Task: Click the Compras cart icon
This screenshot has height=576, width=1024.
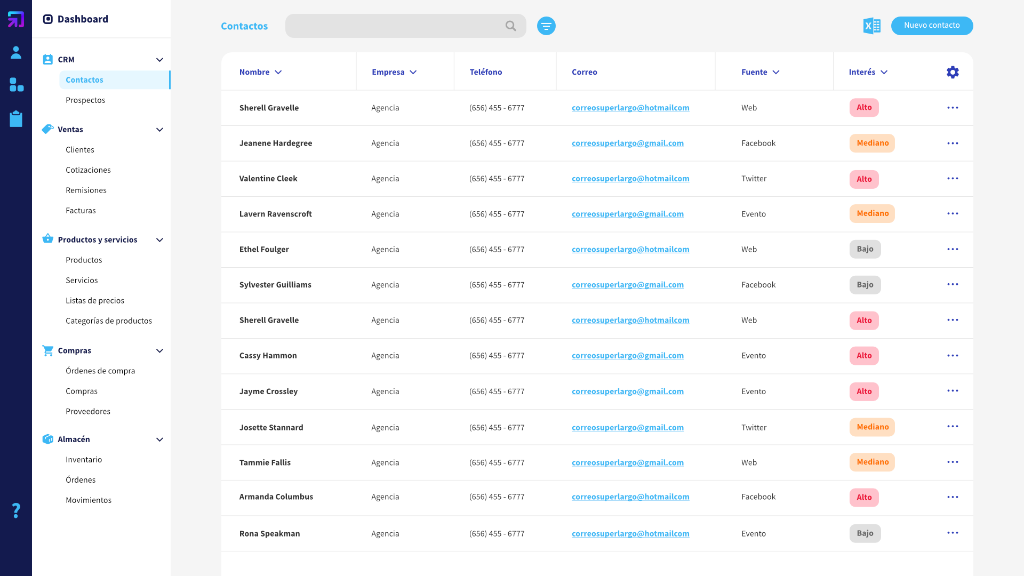Action: click(x=48, y=350)
